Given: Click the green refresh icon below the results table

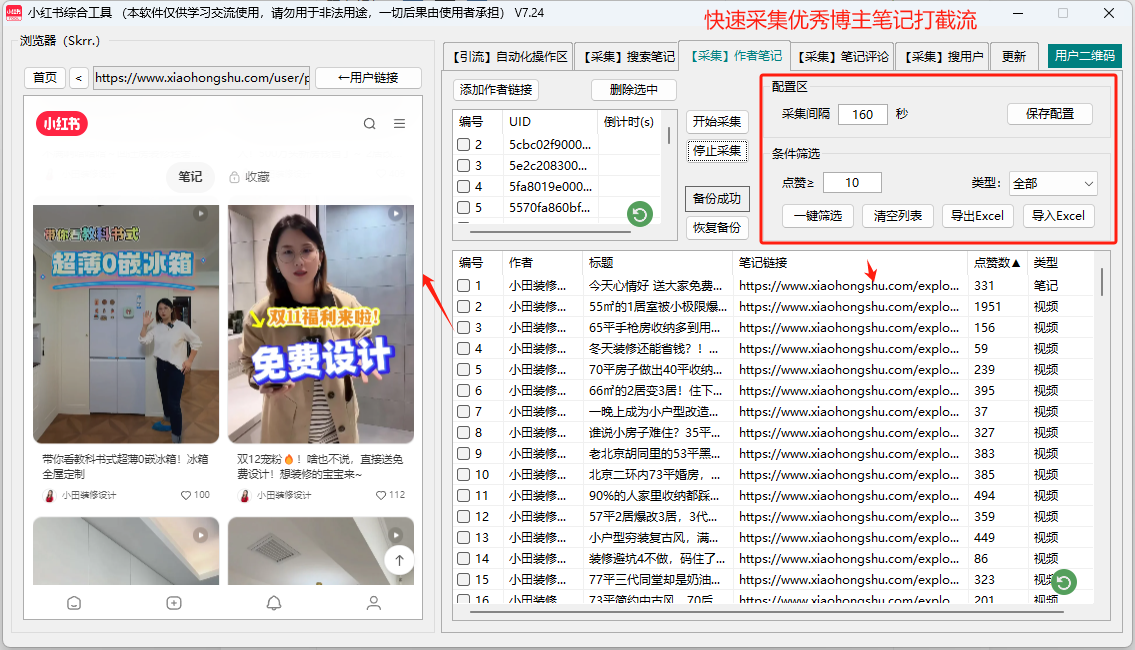Looking at the screenshot, I should pyautogui.click(x=1063, y=581).
